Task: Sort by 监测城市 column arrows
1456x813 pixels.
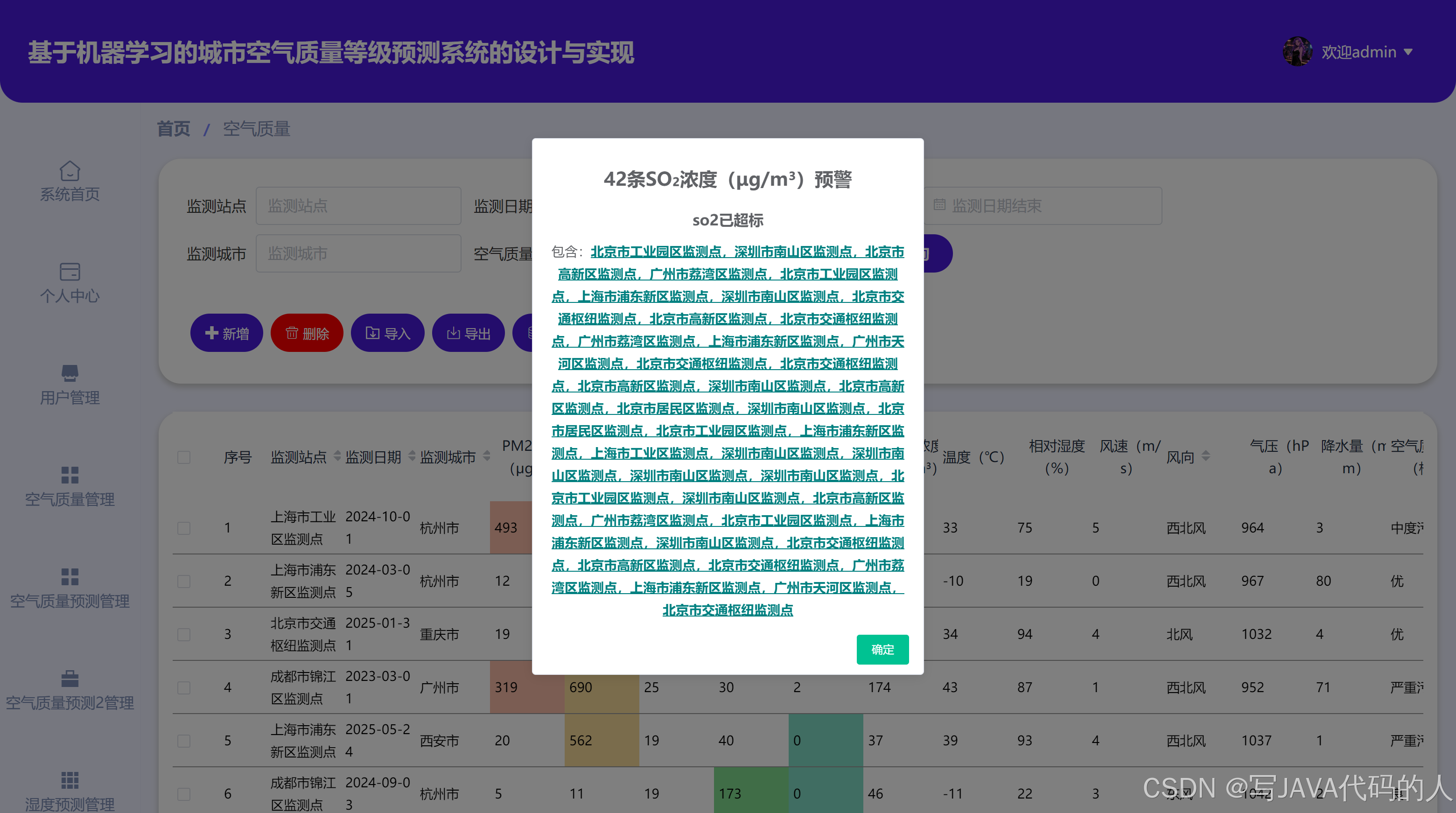Action: (x=487, y=456)
